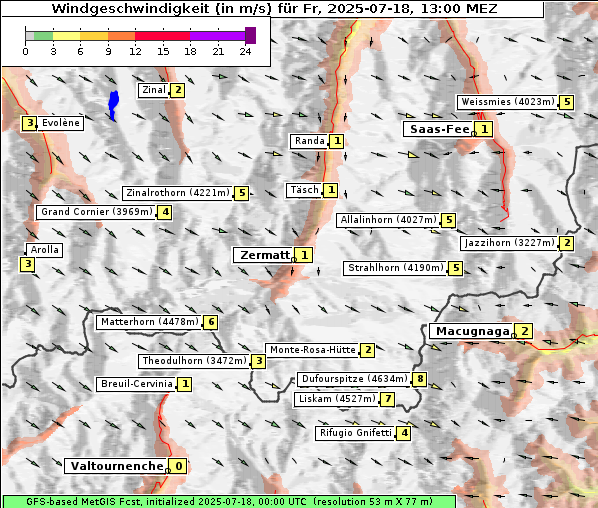Click the location marker circle at Saas-Fee
Viewport: 598px width, 508px height.
coord(474,133)
